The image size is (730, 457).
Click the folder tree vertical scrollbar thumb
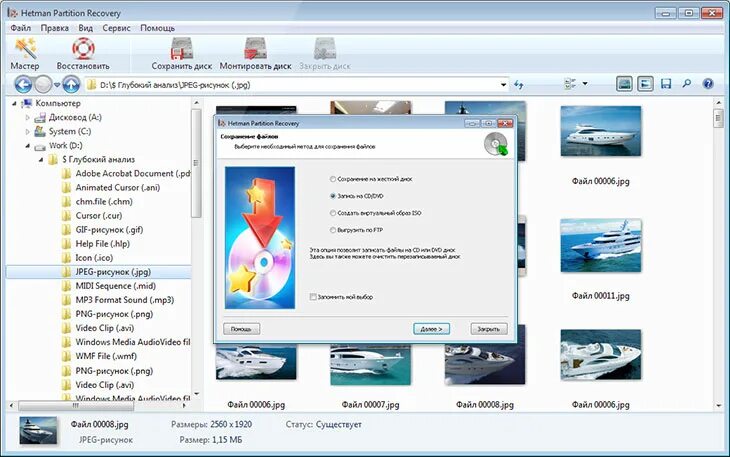196,163
